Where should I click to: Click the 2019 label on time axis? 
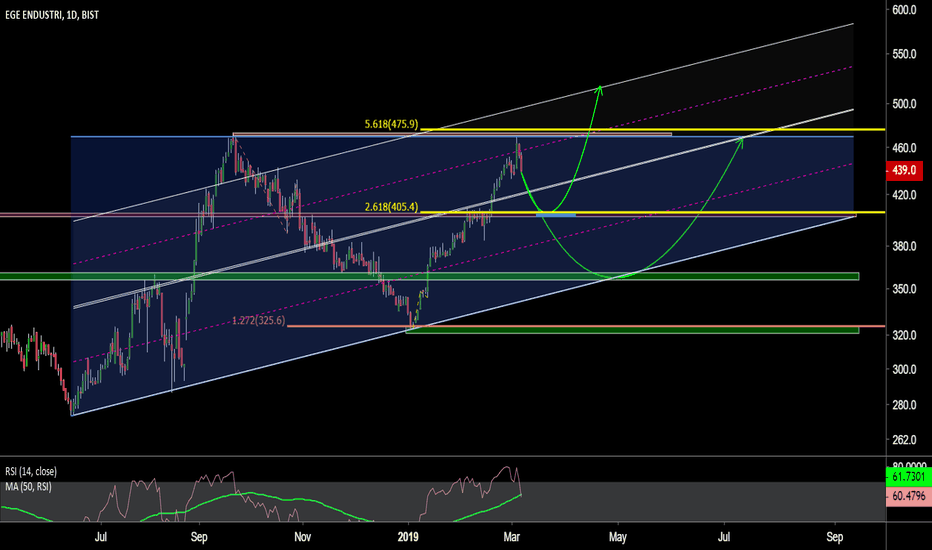[408, 537]
